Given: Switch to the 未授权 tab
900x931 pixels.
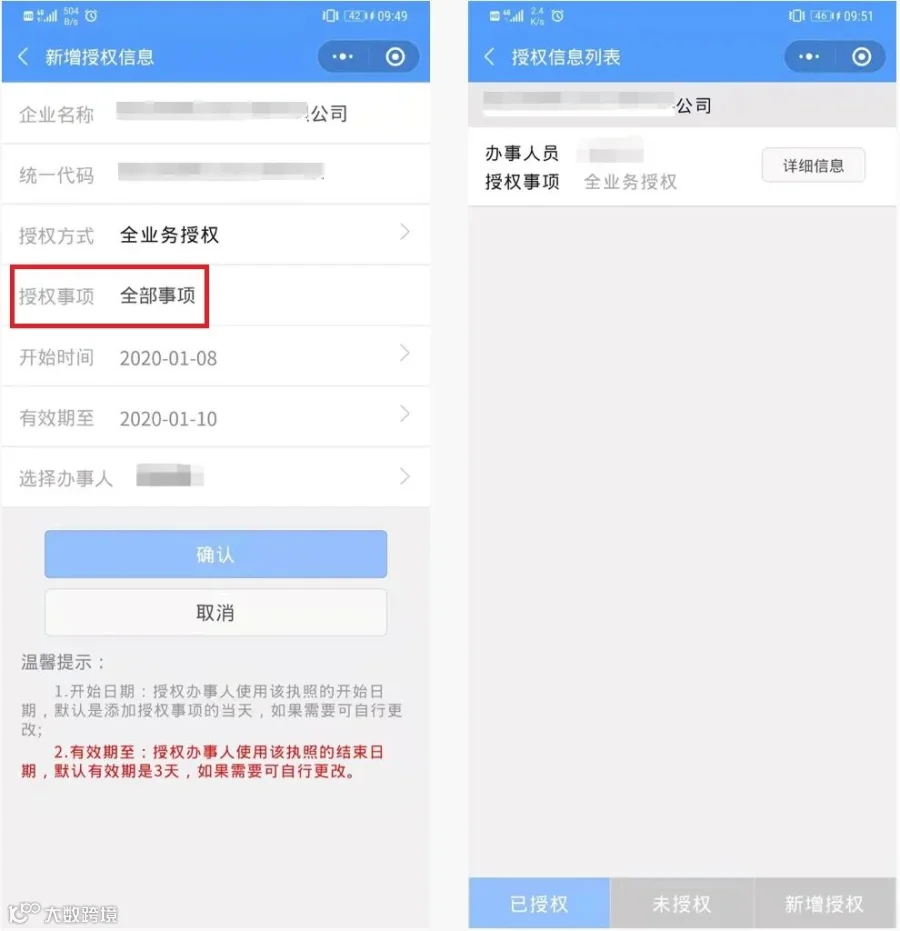Looking at the screenshot, I should [682, 903].
